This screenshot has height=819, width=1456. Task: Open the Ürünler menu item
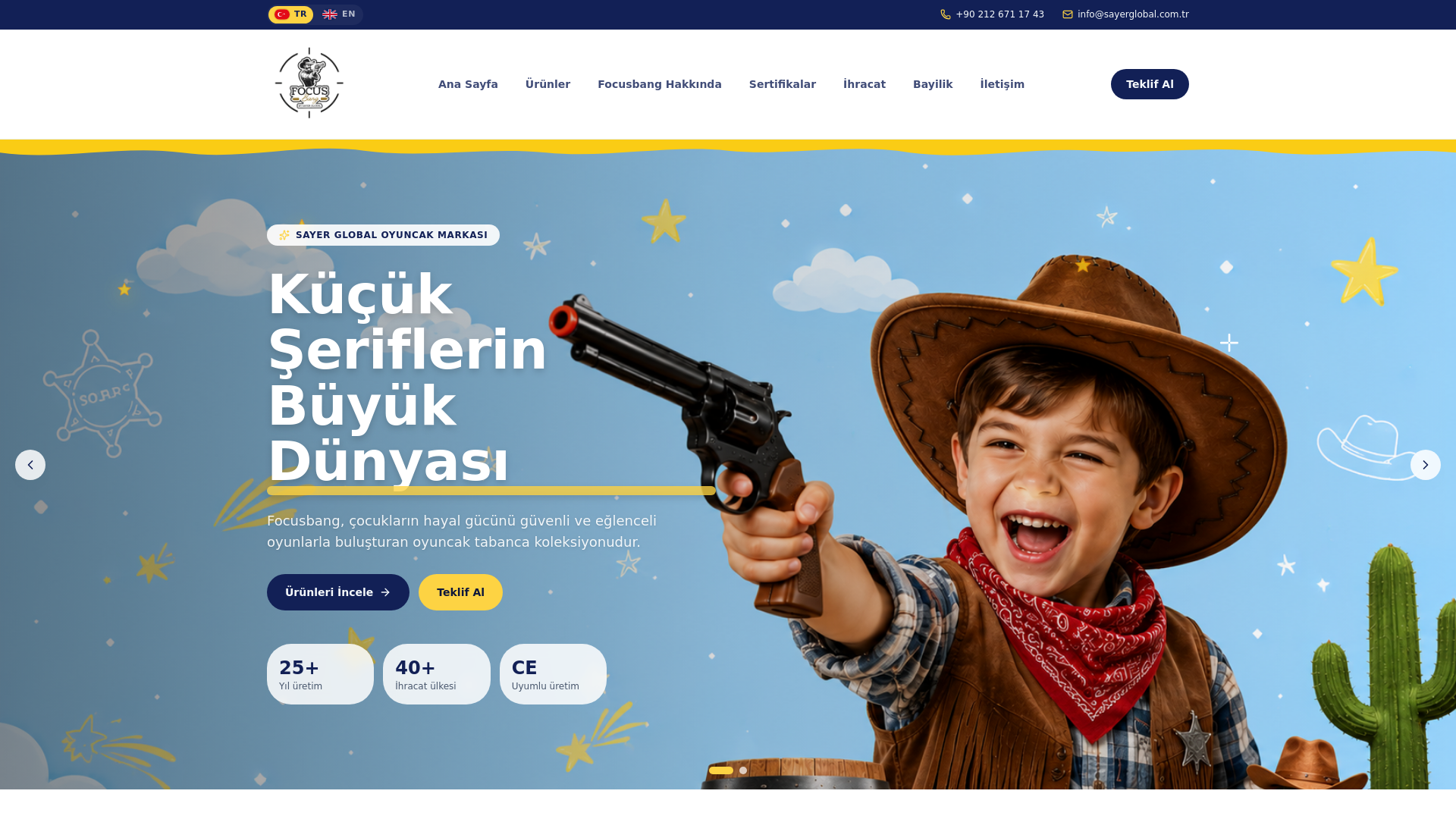[548, 84]
